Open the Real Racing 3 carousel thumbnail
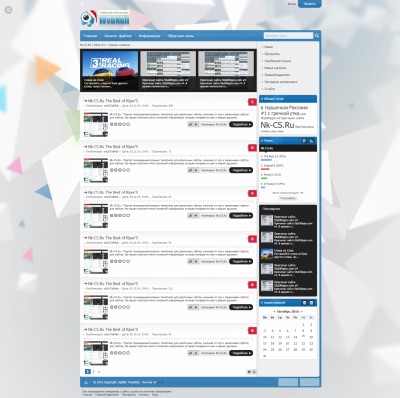Viewport: 400px width, 398px height. point(110,71)
